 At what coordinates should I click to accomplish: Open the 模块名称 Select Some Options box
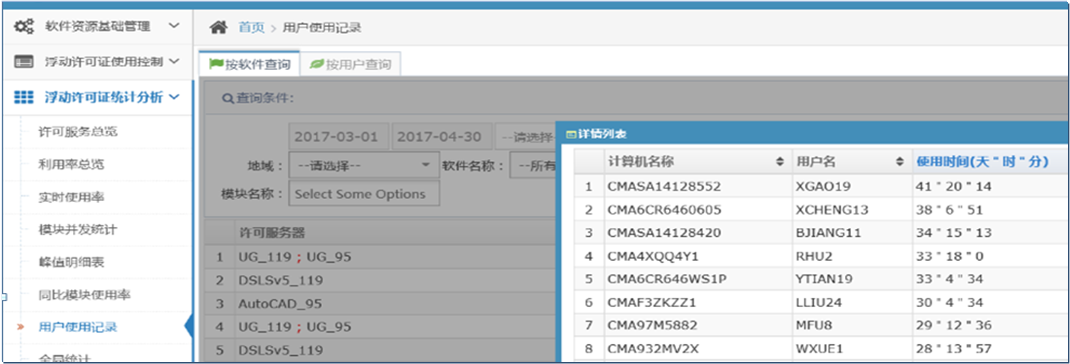(x=364, y=194)
